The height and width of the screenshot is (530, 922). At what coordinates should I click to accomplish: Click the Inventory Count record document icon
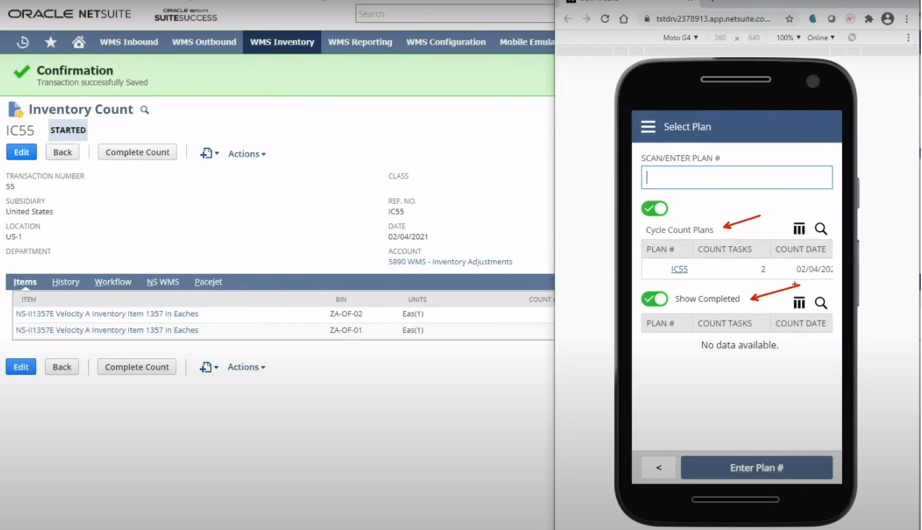pyautogui.click(x=15, y=109)
